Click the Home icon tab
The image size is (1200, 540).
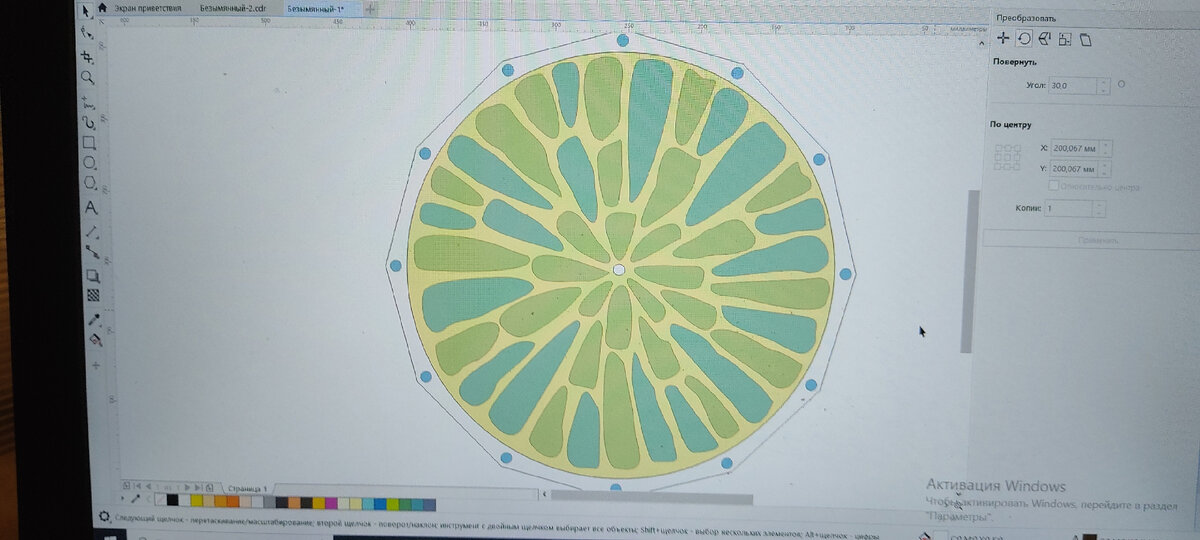coord(102,8)
